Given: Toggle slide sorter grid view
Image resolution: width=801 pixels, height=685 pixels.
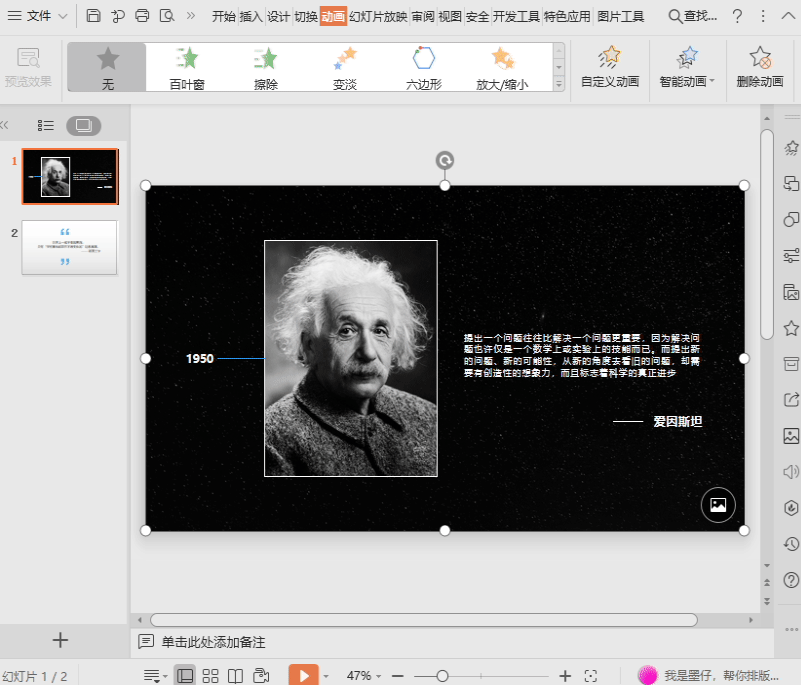Looking at the screenshot, I should tap(210, 676).
